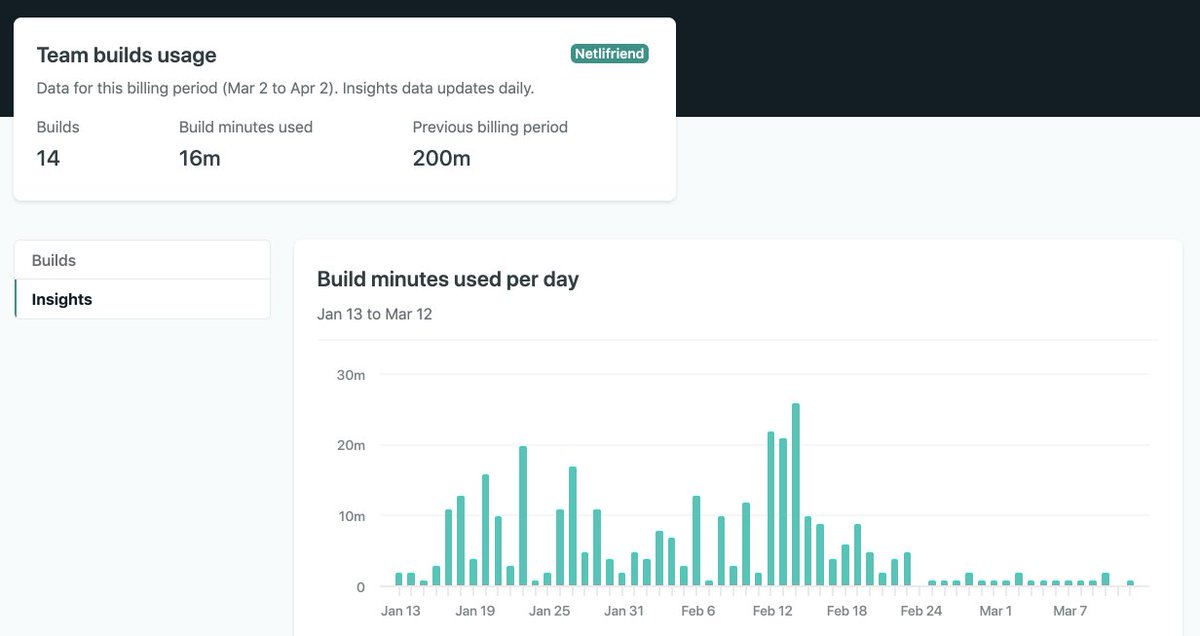Click the Build minutes used value 16m
This screenshot has height=636, width=1200.
pyautogui.click(x=197, y=158)
